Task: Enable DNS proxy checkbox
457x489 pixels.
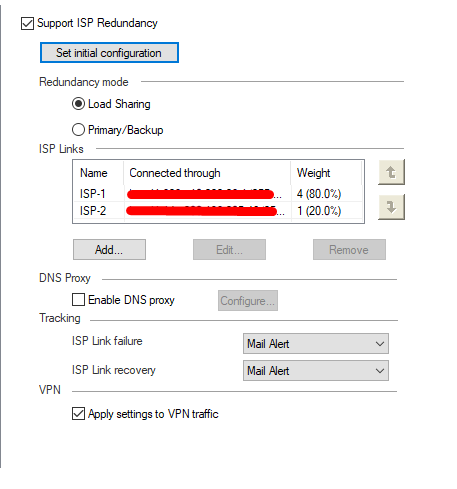Action: [x=78, y=299]
